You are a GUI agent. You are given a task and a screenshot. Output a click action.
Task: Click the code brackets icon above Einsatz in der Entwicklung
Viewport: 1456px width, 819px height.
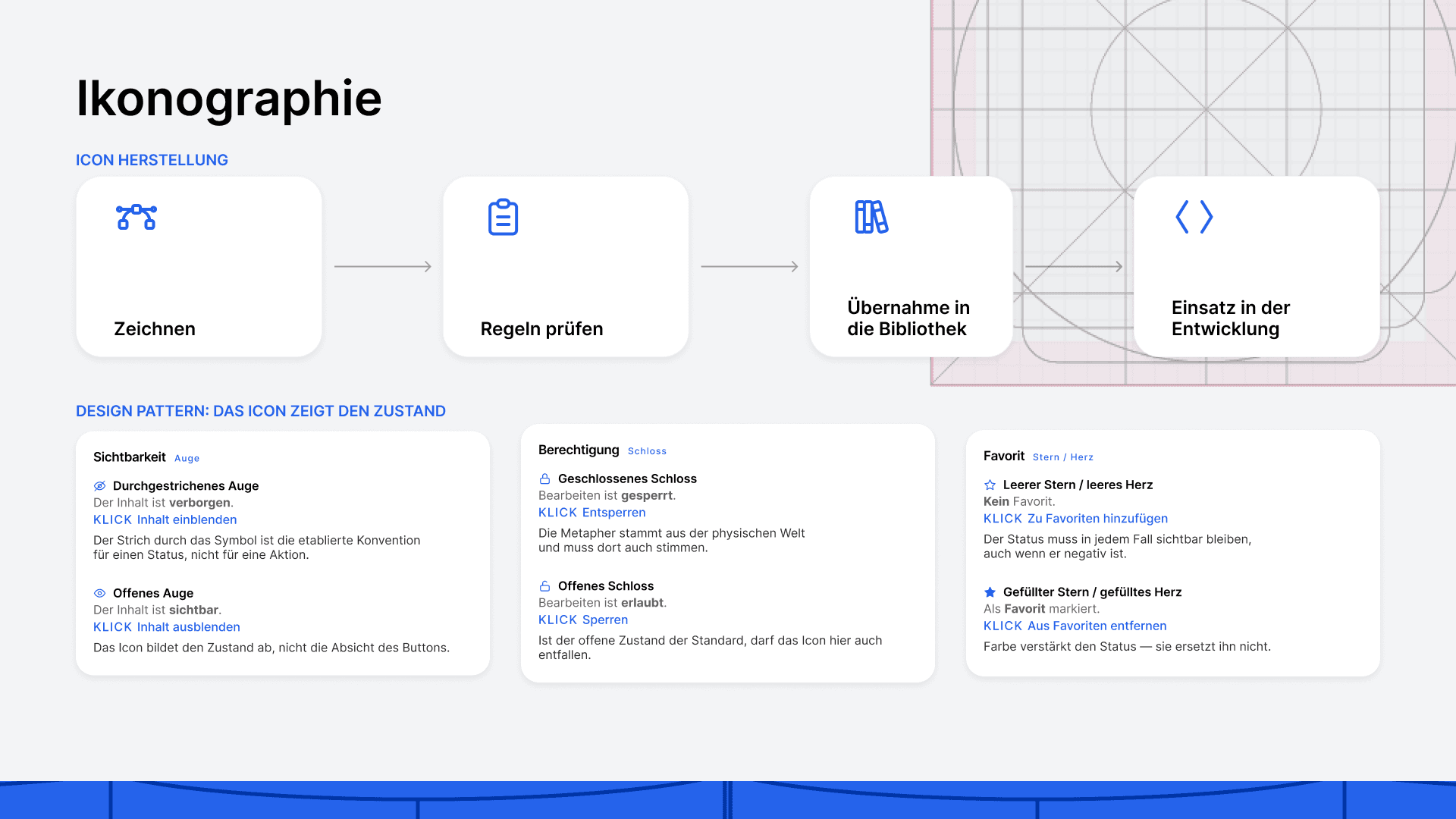tap(1194, 217)
